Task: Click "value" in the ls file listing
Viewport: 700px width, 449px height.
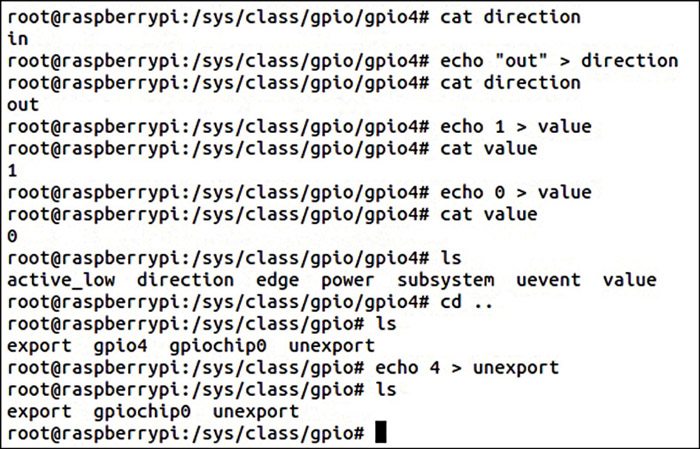Action: pyautogui.click(x=629, y=280)
